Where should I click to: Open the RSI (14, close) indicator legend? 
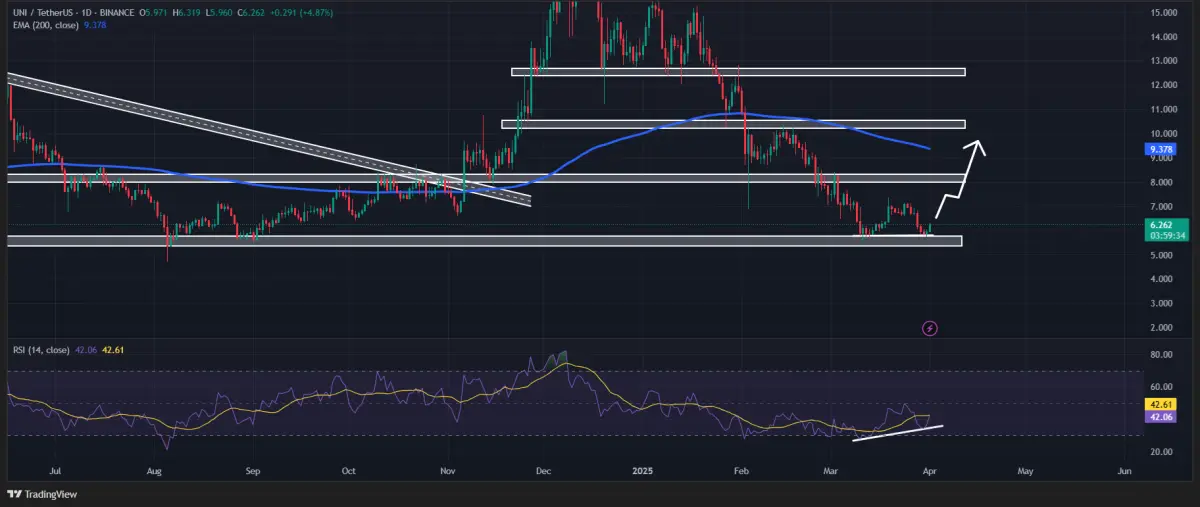coord(40,350)
